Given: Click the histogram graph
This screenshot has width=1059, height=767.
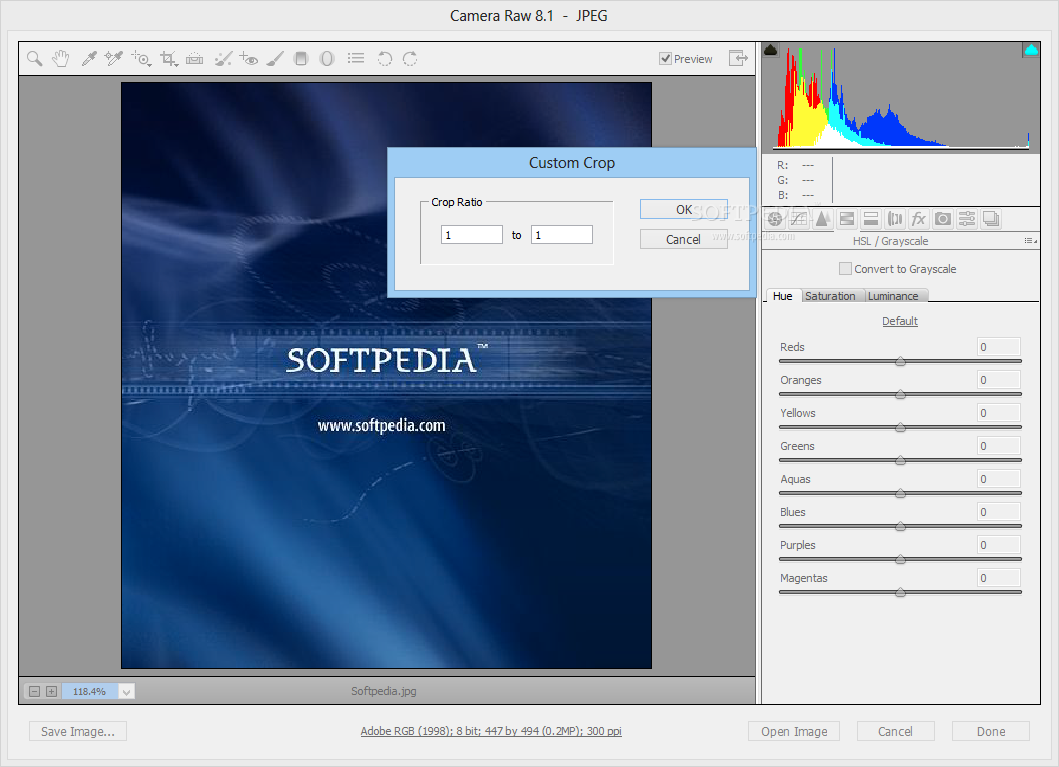Looking at the screenshot, I should pyautogui.click(x=901, y=96).
